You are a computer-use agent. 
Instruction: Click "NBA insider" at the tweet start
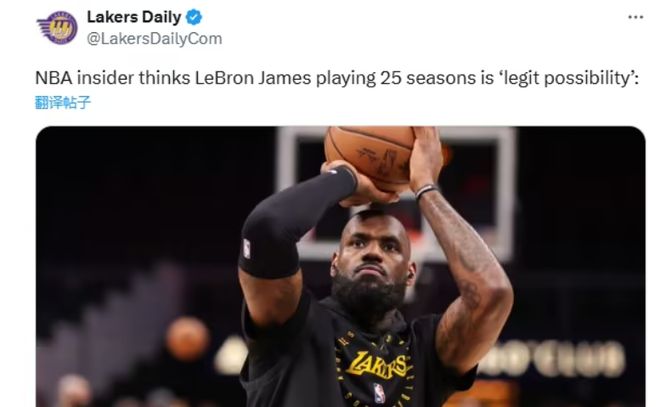point(84,78)
